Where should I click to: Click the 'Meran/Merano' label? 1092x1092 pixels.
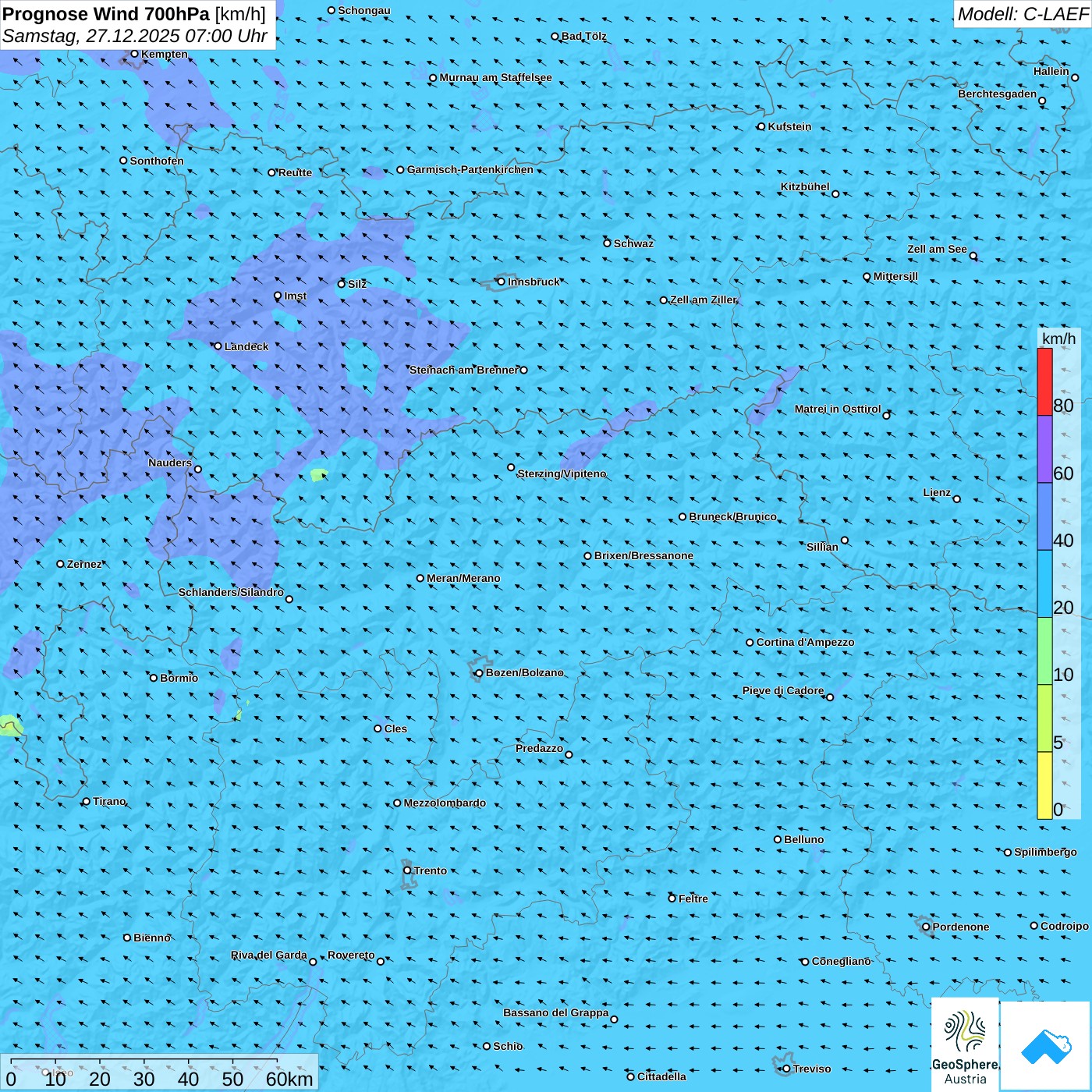(x=463, y=578)
